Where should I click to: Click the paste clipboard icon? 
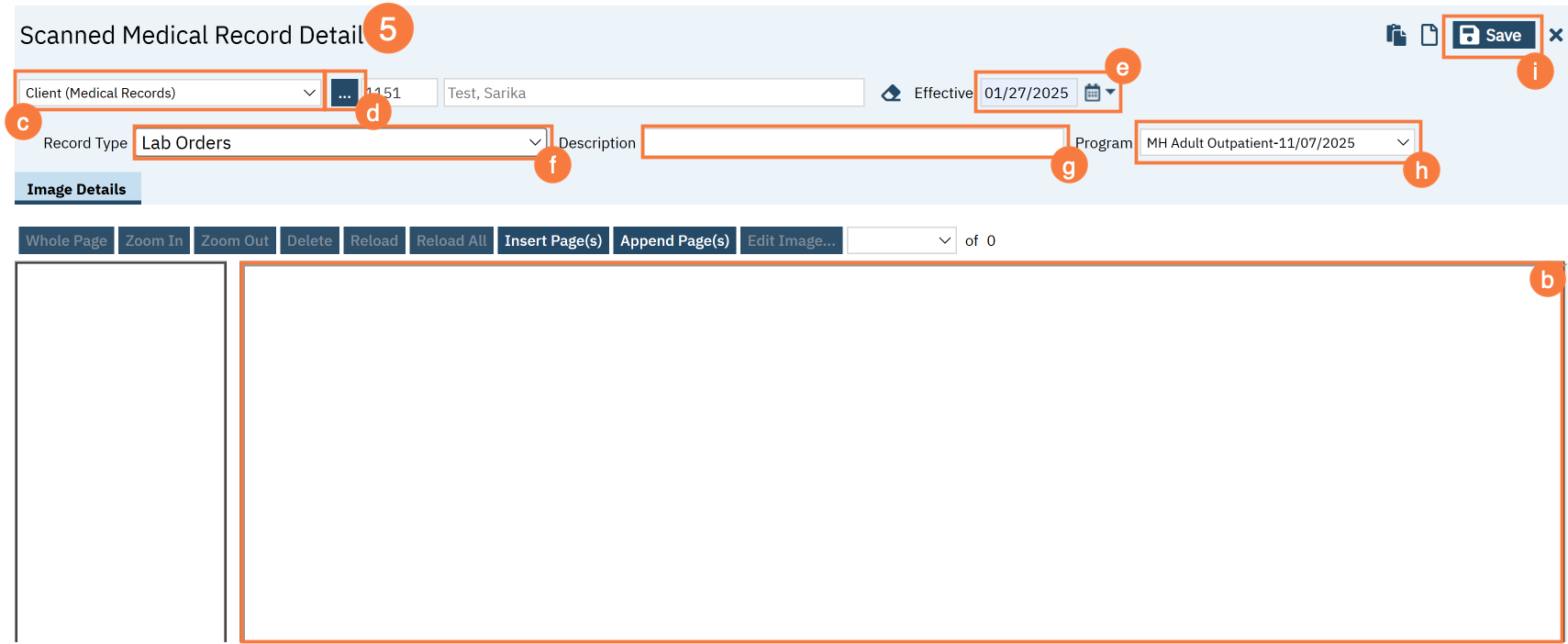[1396, 35]
